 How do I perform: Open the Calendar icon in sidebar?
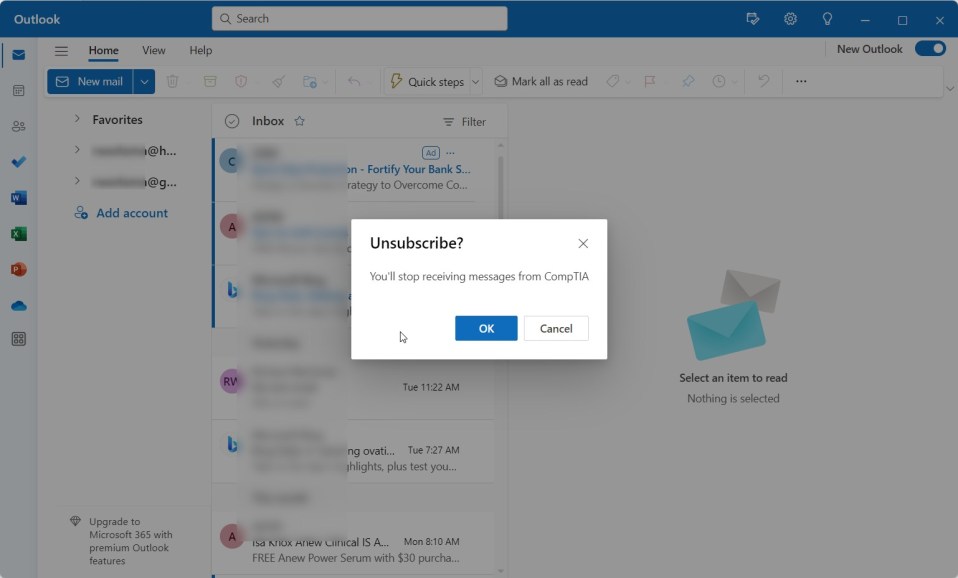18,90
